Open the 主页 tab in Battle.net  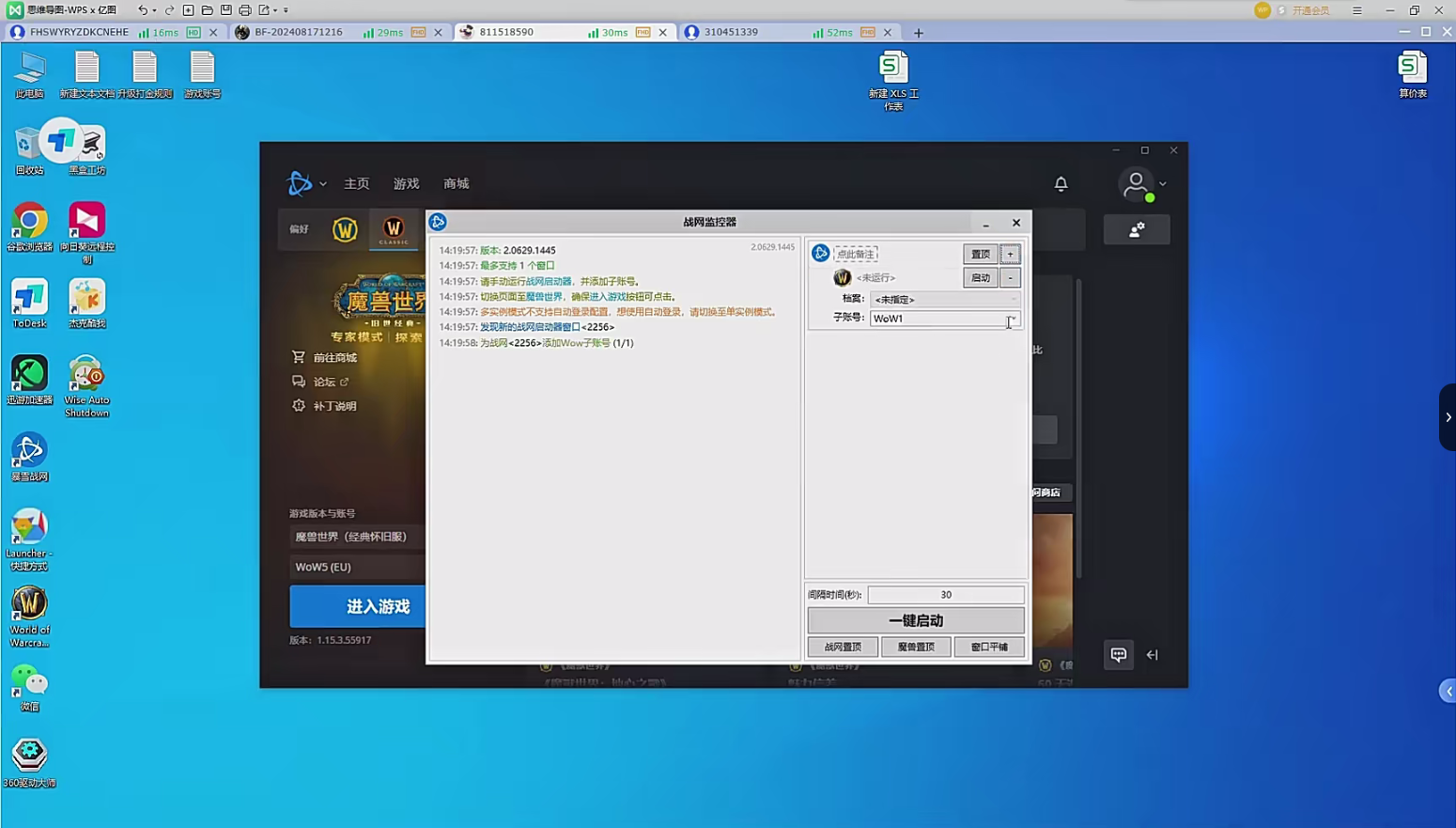[x=357, y=183]
